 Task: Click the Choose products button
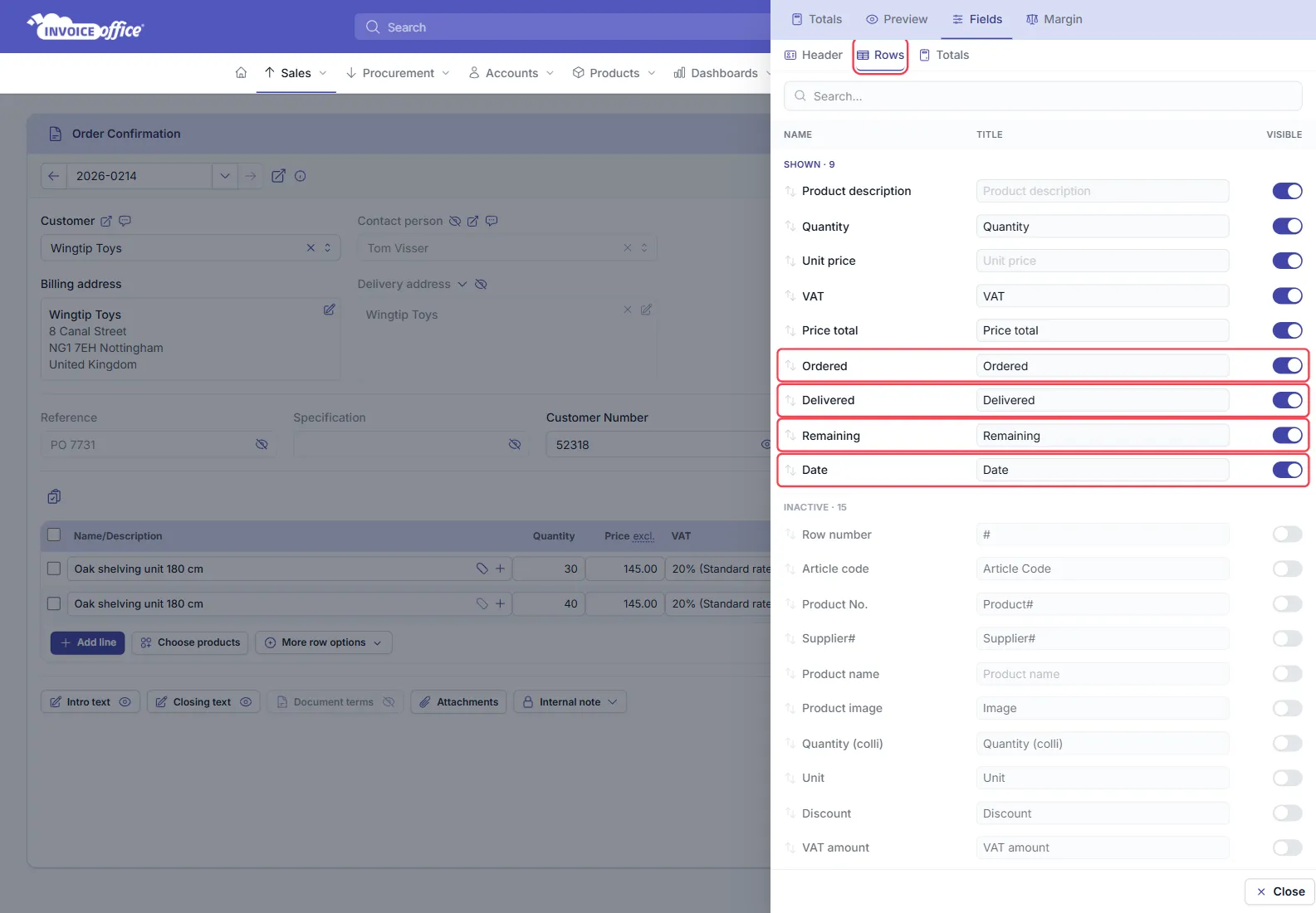[x=190, y=642]
